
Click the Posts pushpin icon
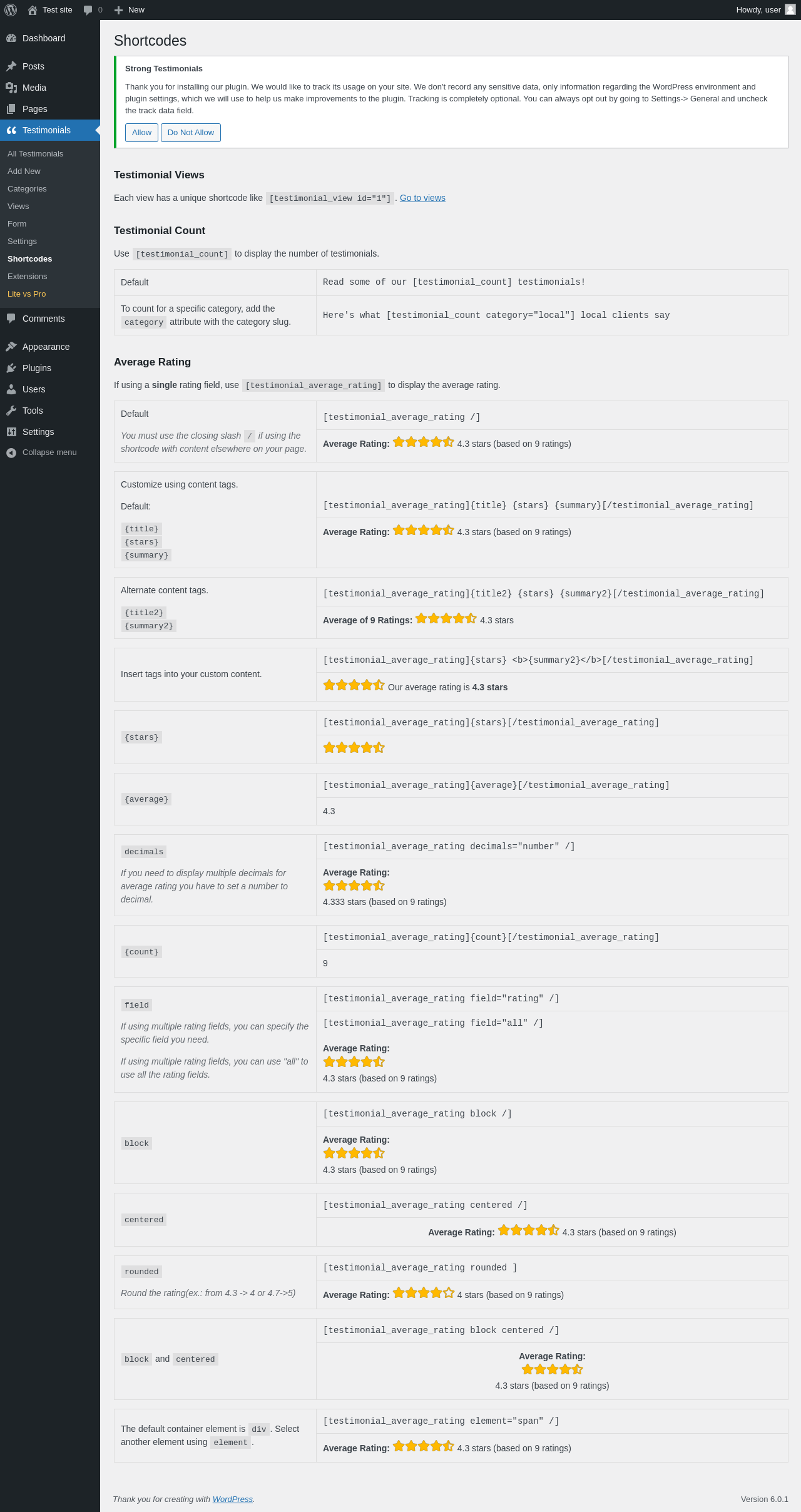tap(11, 66)
